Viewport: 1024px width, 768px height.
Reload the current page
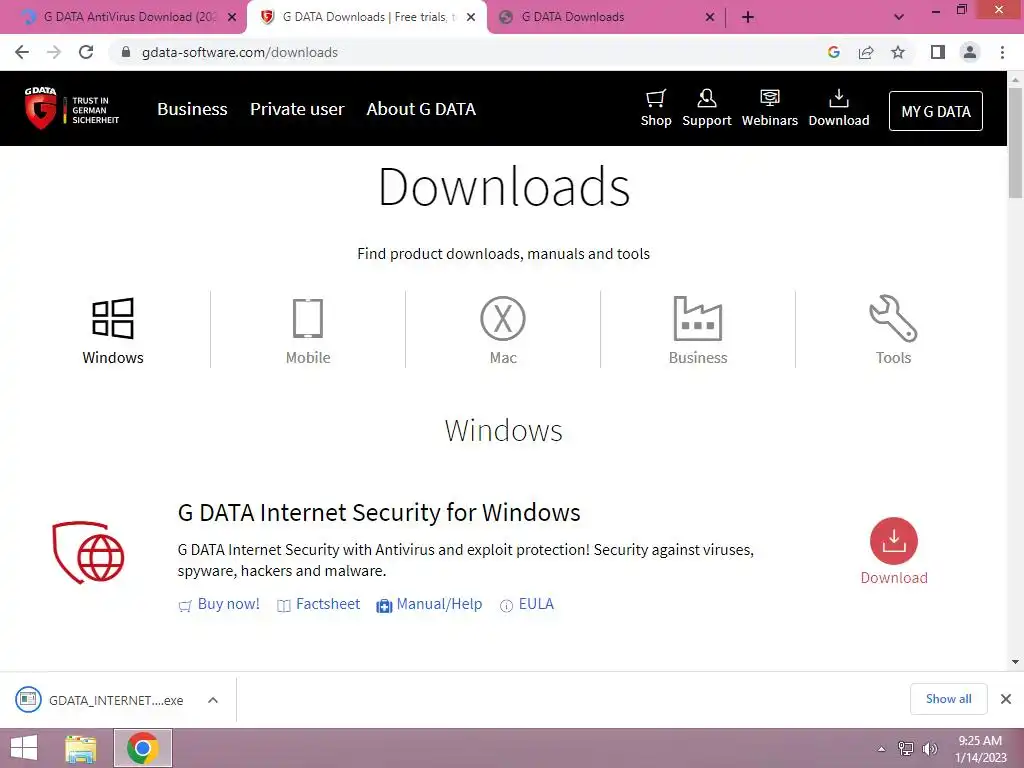(86, 52)
